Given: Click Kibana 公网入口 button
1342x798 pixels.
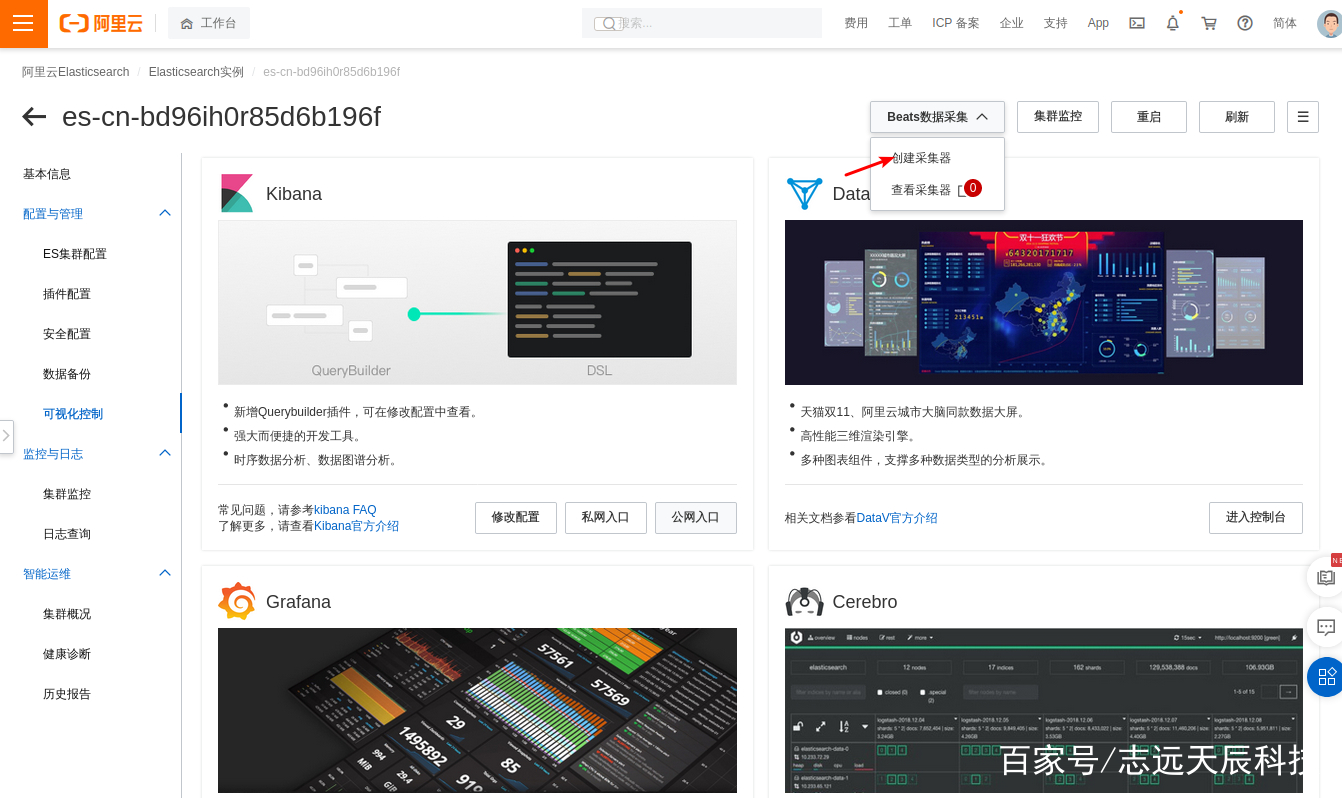Looking at the screenshot, I should pyautogui.click(x=696, y=518).
